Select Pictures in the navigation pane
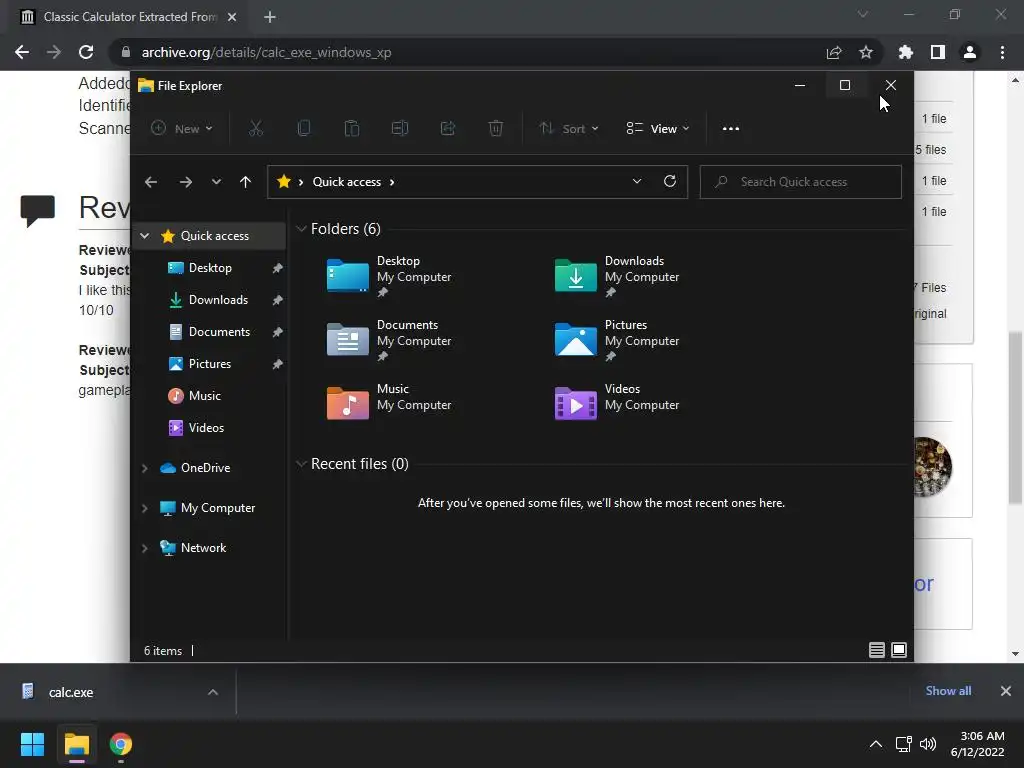This screenshot has width=1024, height=768. coord(210,364)
